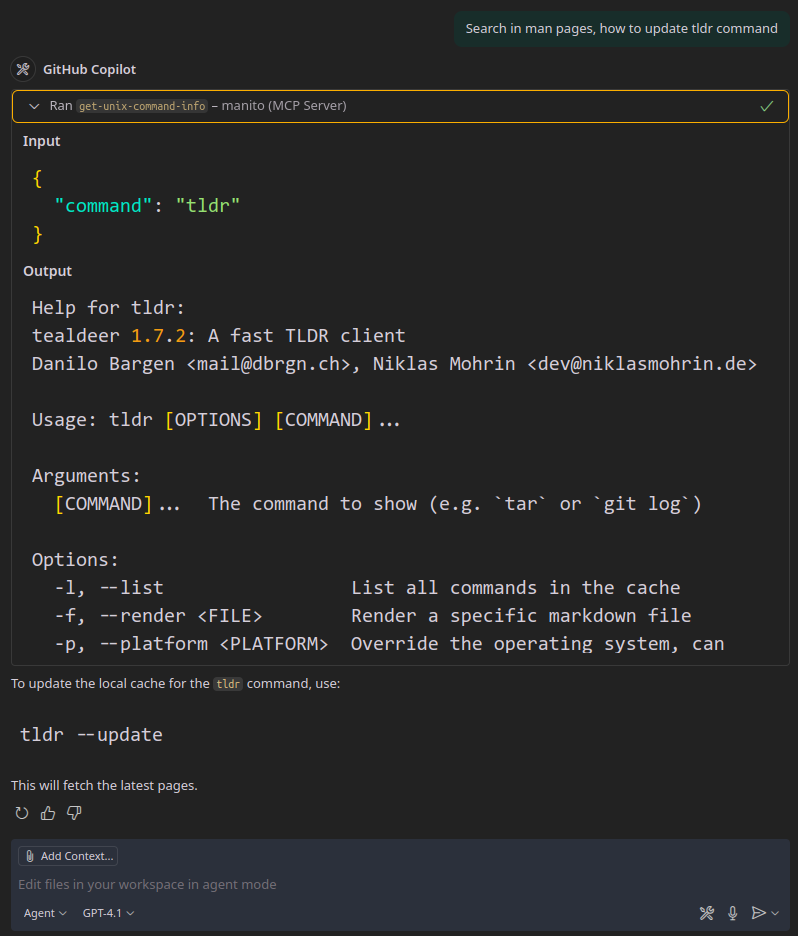Screen dimensions: 798x936
Task: Click the Output heading
Action: click(47, 272)
